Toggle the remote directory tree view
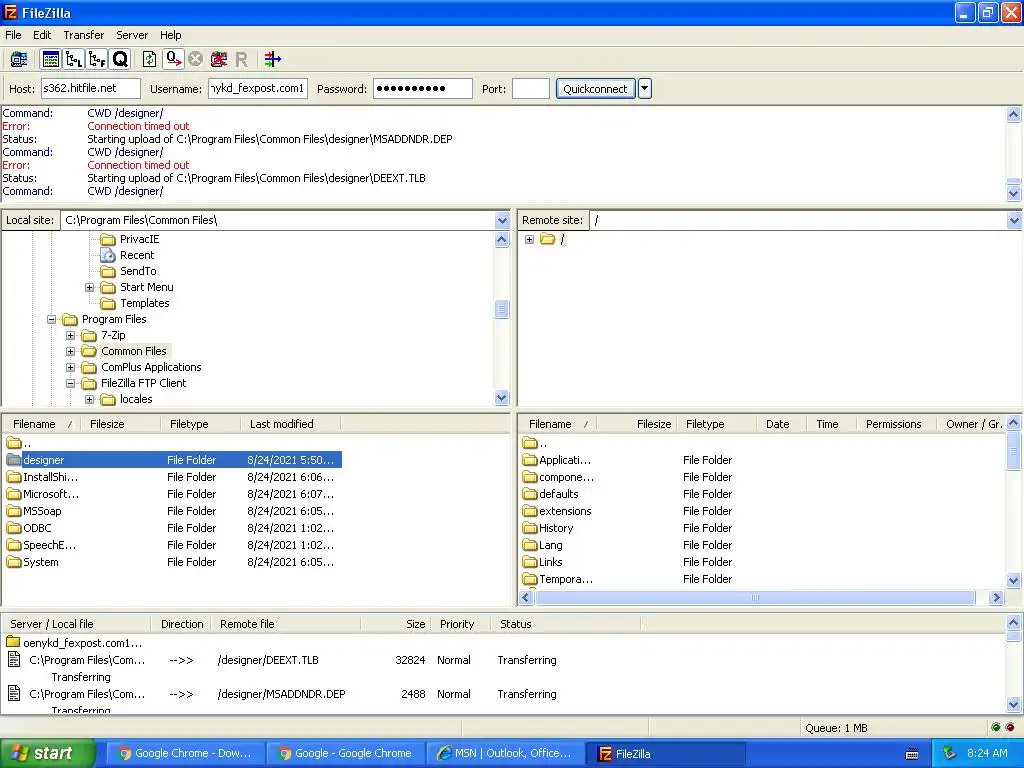The height and width of the screenshot is (768, 1024). click(x=97, y=59)
